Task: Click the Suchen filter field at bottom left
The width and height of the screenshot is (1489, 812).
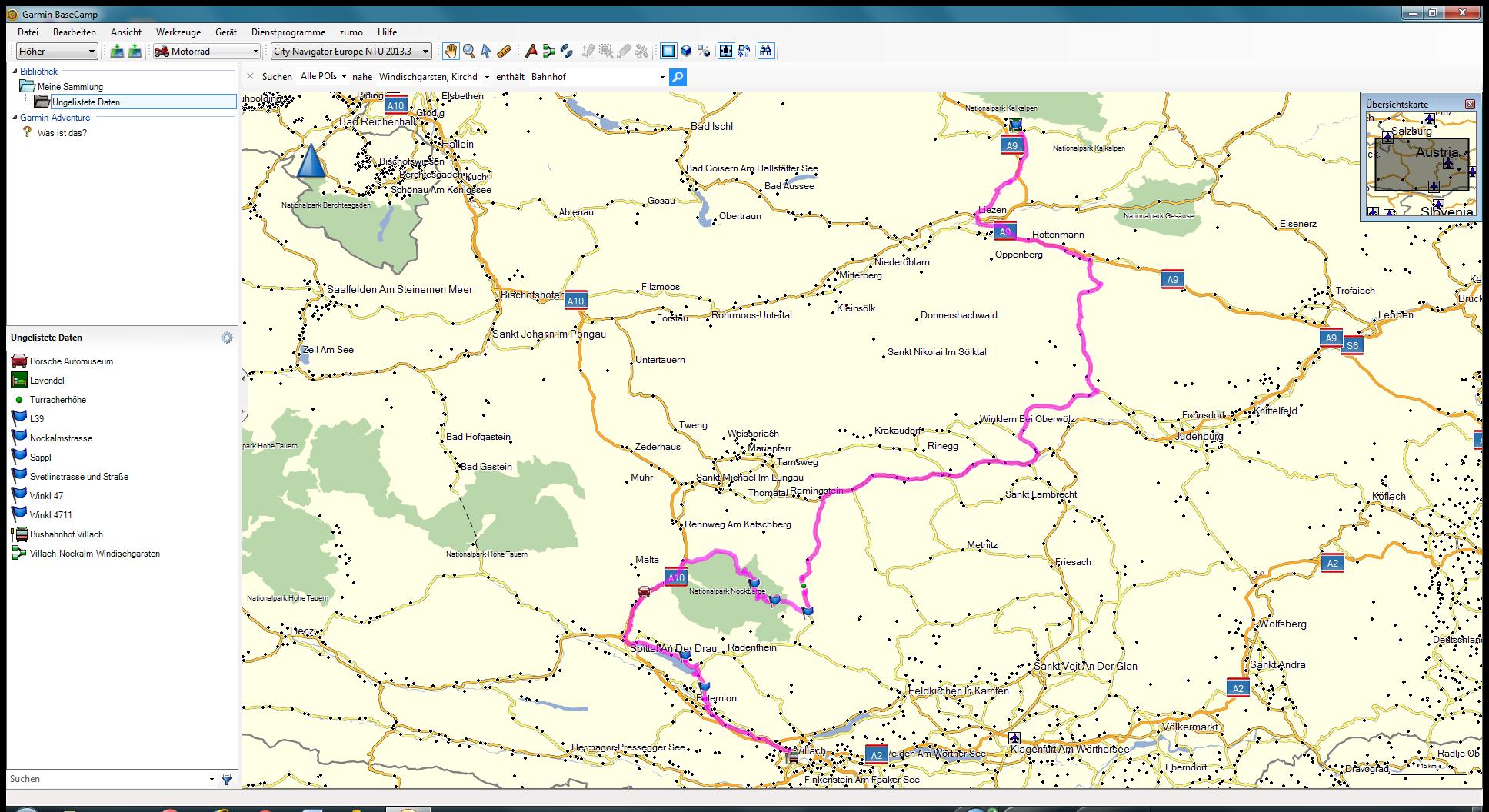Action: coord(108,779)
